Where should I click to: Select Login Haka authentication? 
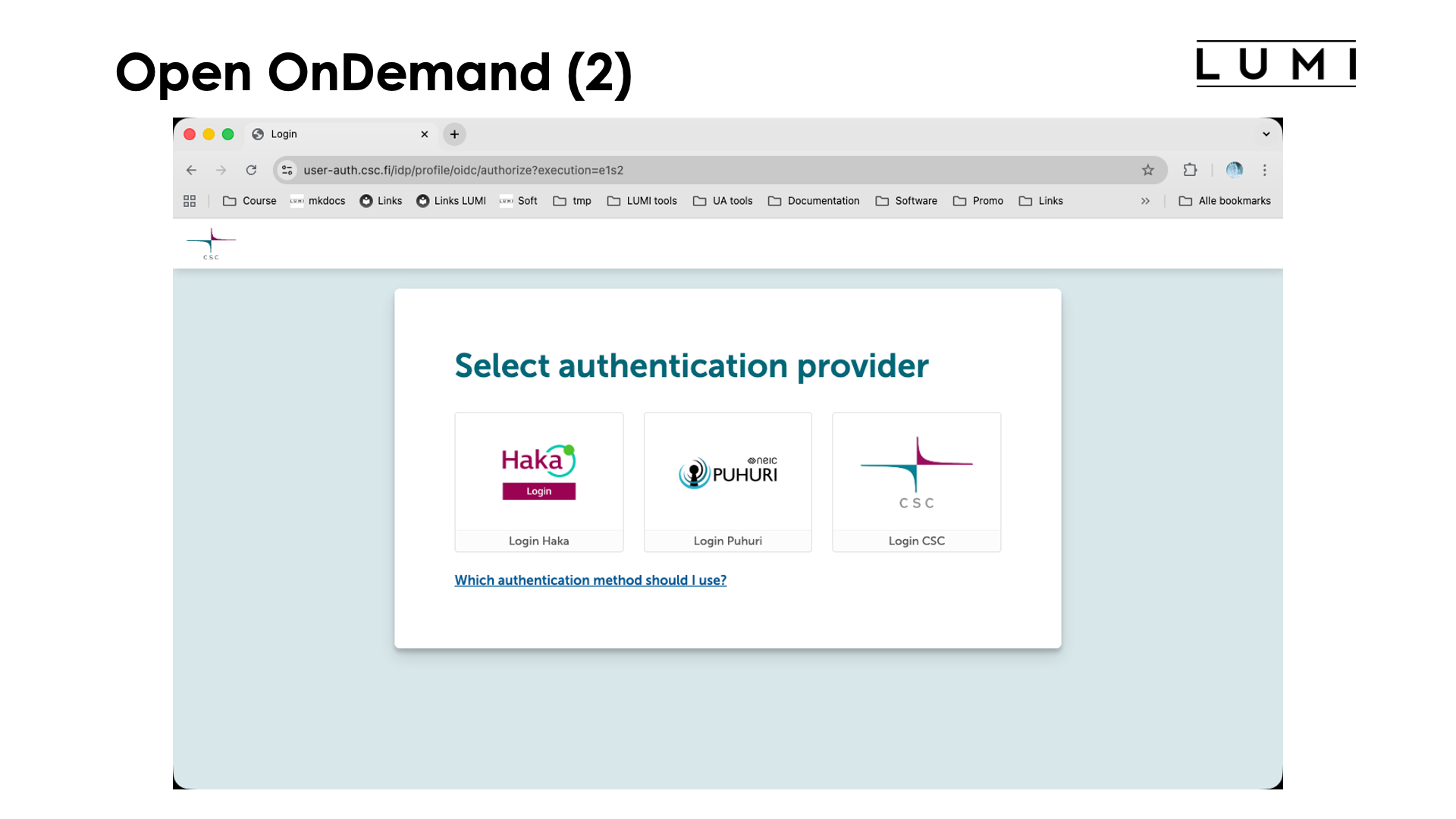click(538, 482)
